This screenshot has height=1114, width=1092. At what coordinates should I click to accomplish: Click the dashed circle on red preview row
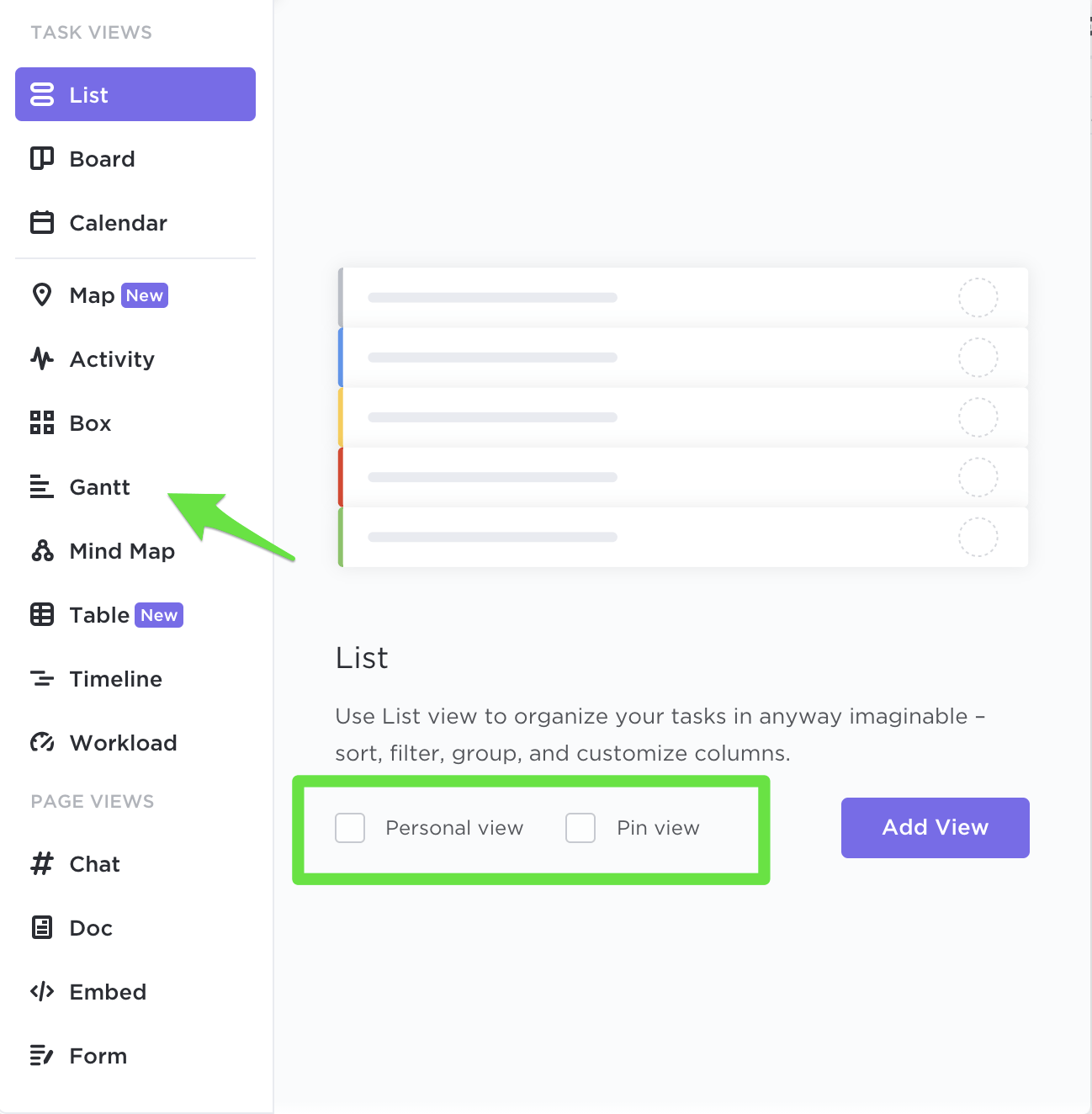point(978,478)
